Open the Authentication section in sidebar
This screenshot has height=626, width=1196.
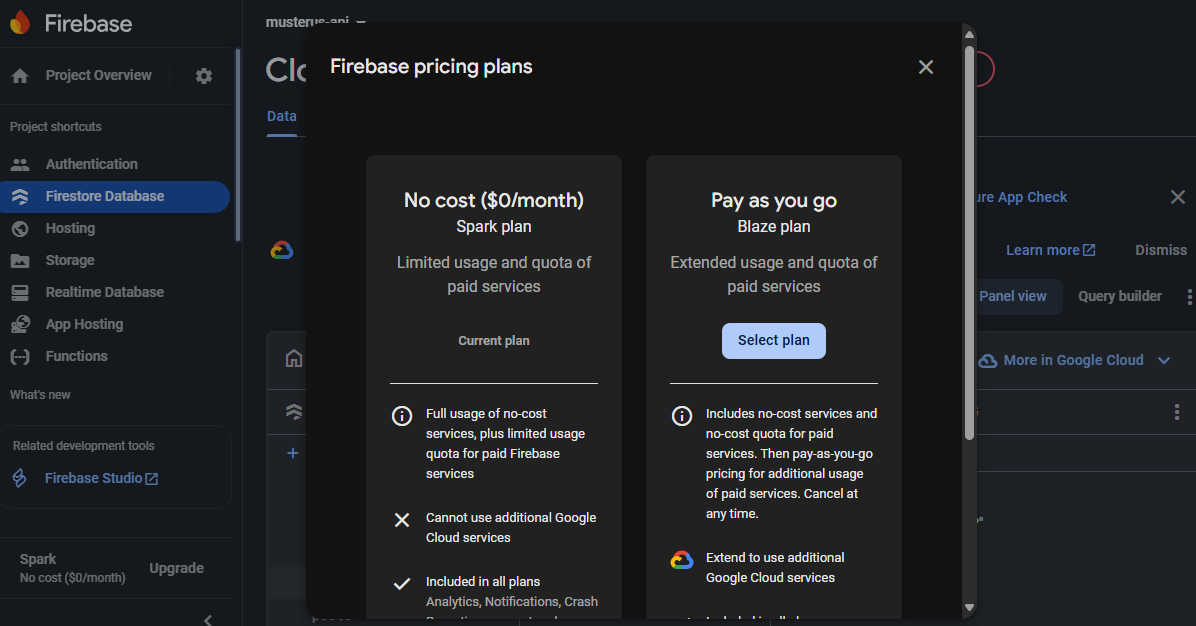coord(90,163)
